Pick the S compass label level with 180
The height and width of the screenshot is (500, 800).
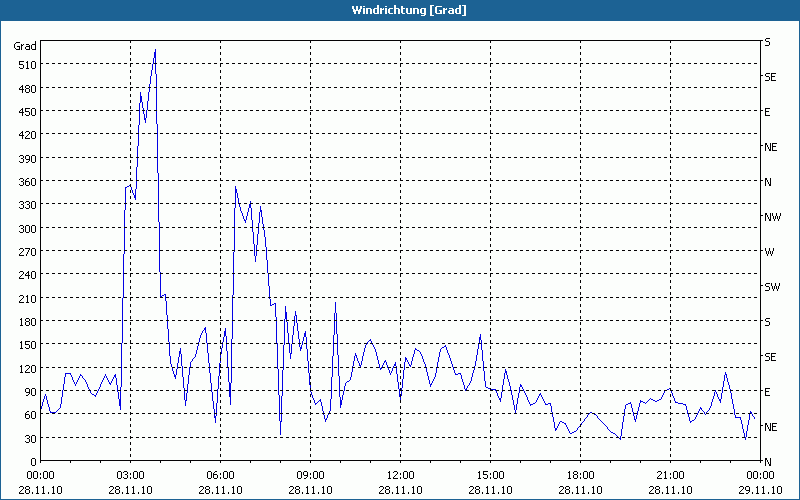coord(767,322)
